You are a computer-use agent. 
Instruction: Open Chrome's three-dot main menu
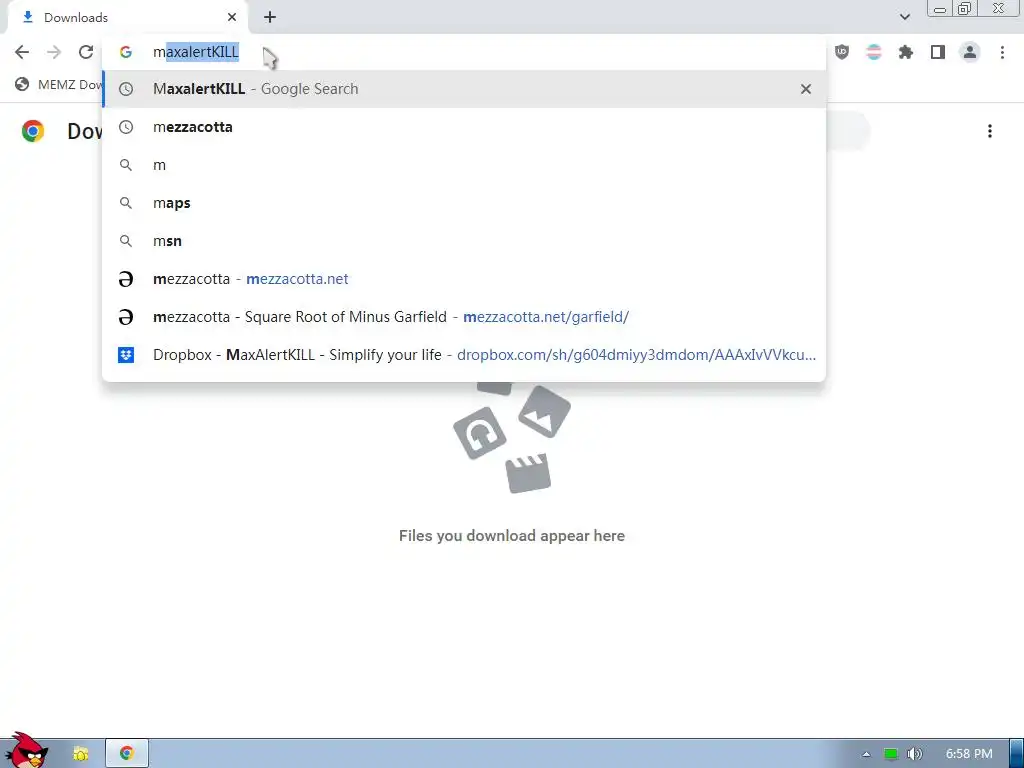[1002, 52]
